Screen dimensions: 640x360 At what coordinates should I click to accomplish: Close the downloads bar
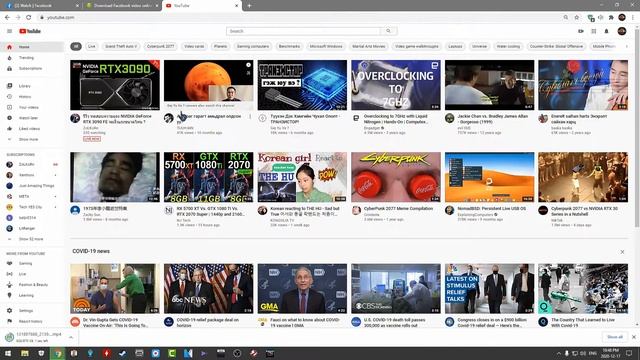[x=633, y=337]
